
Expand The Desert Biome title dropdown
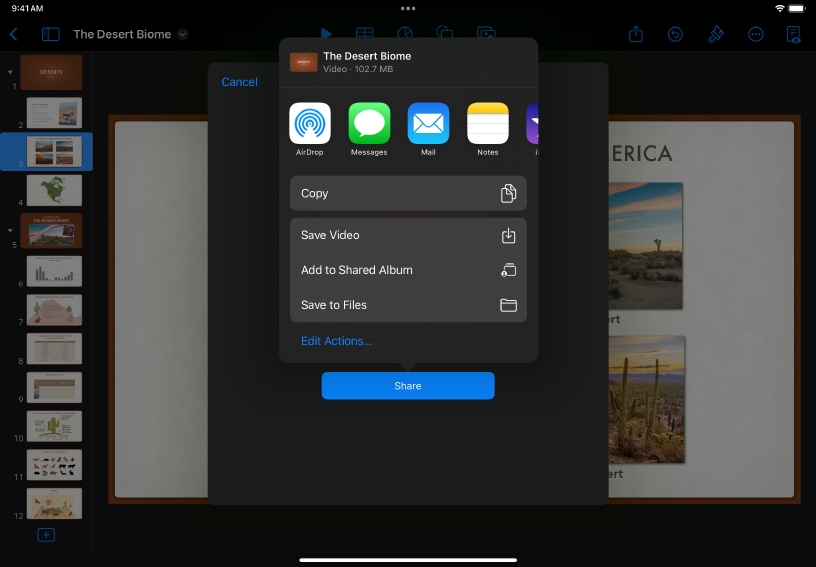click(x=182, y=34)
